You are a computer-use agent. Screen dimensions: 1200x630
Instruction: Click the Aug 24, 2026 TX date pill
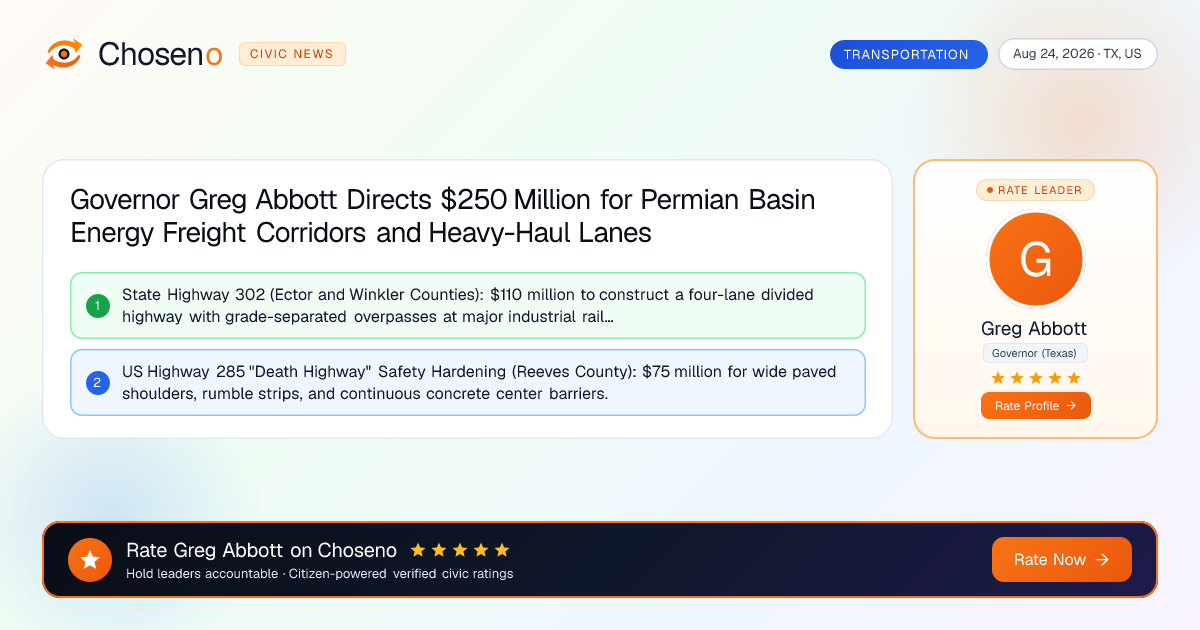coord(1077,54)
